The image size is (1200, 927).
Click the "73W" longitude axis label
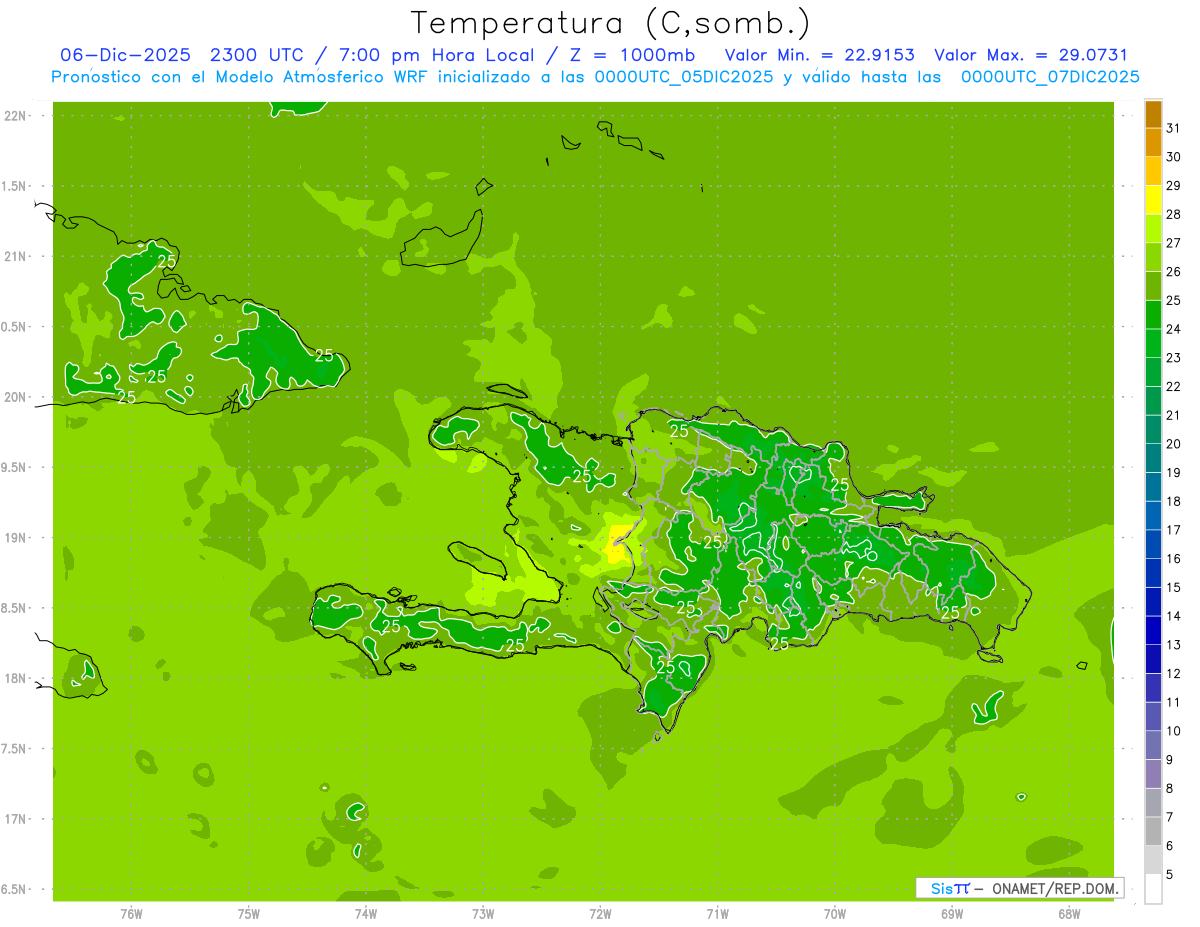[x=483, y=914]
